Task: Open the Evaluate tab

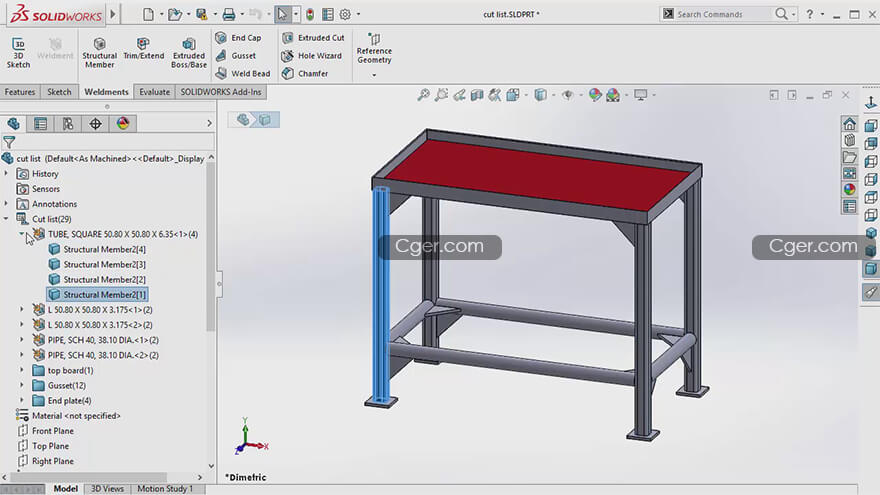Action: pyautogui.click(x=154, y=92)
